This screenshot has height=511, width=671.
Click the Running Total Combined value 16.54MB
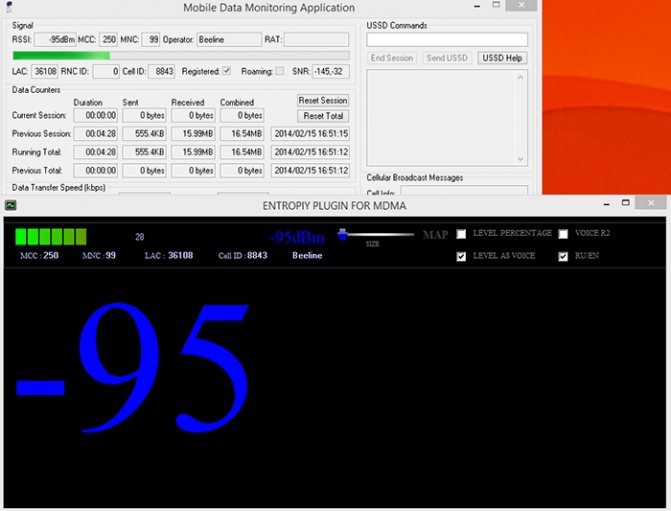(242, 152)
